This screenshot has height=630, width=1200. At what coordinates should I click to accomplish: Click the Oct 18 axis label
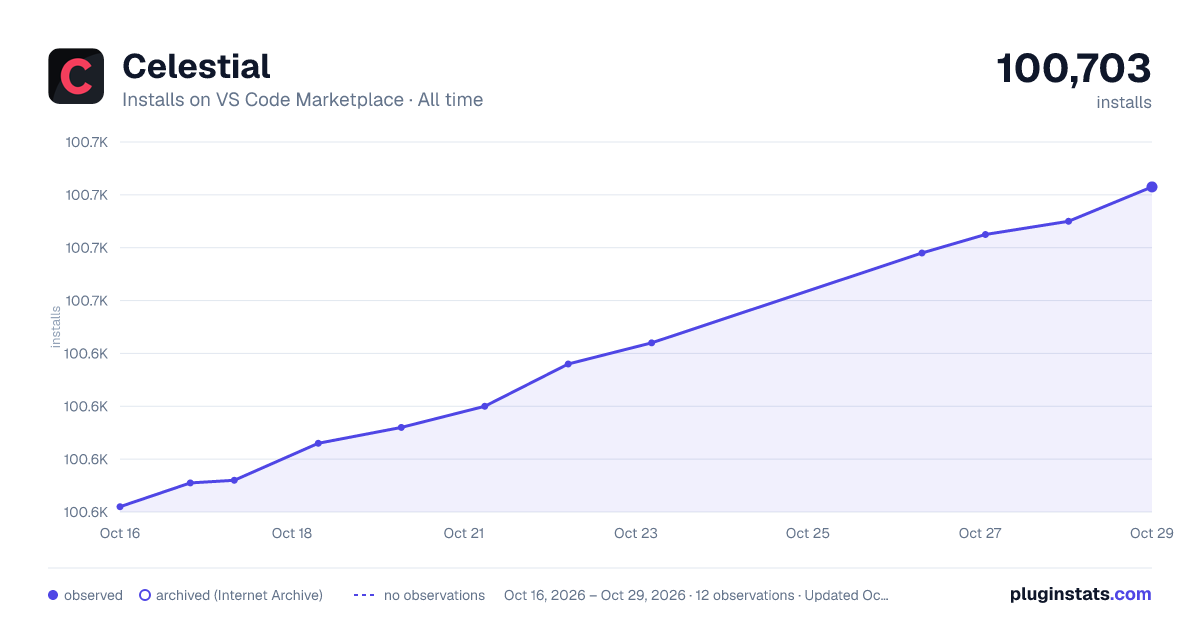pos(292,533)
